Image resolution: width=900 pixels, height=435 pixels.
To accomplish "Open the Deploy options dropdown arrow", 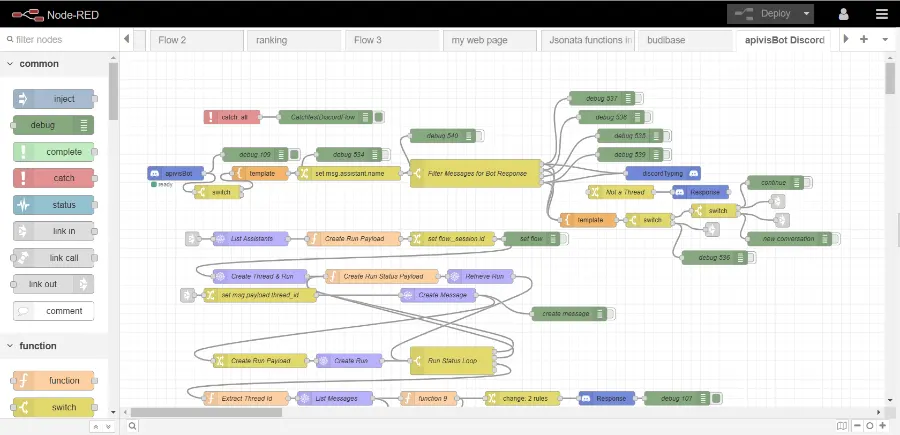I will [806, 14].
